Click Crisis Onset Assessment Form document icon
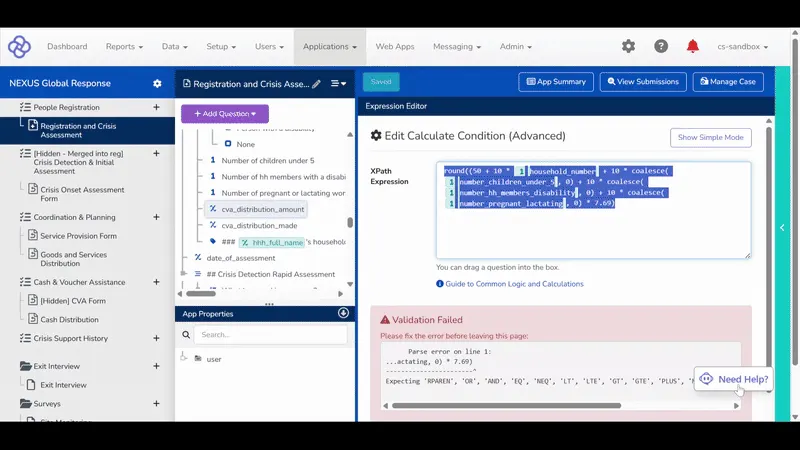 (33, 189)
